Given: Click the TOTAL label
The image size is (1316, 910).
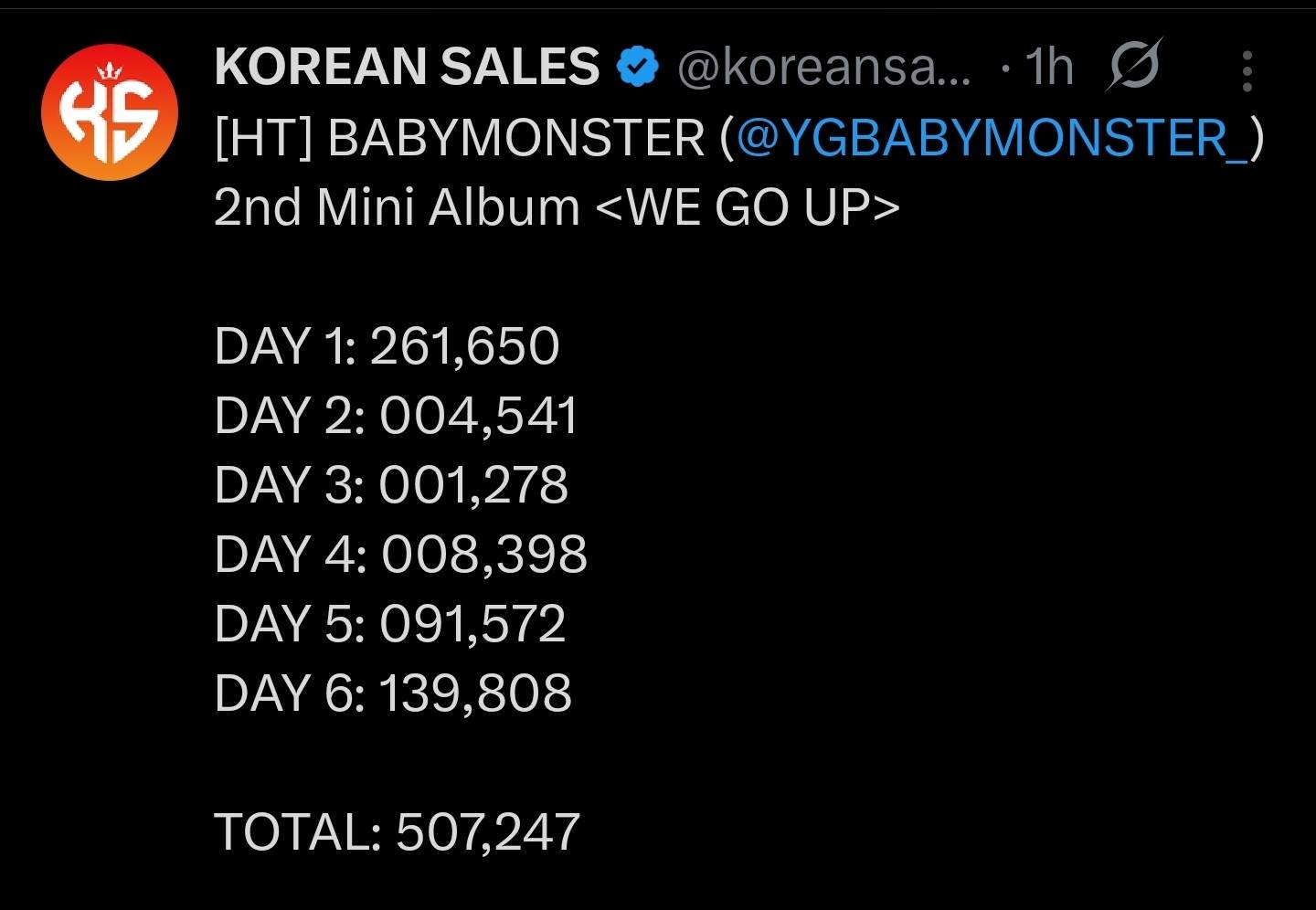Looking at the screenshot, I should [x=297, y=832].
